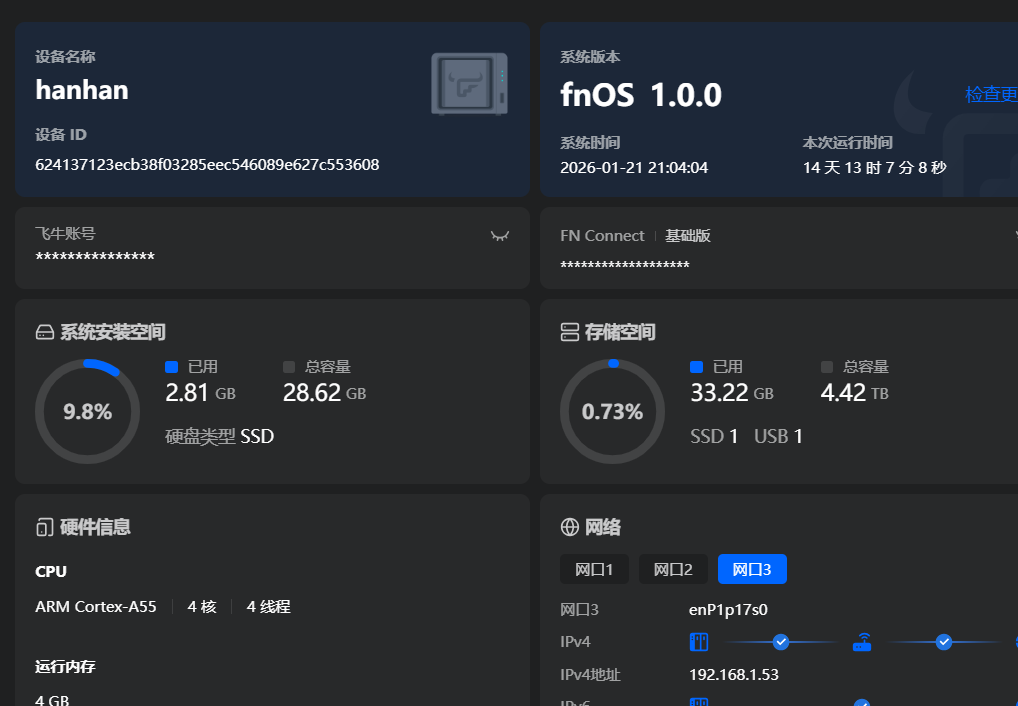Click the 存储空间 storage icon
The height and width of the screenshot is (706, 1018).
click(x=570, y=332)
